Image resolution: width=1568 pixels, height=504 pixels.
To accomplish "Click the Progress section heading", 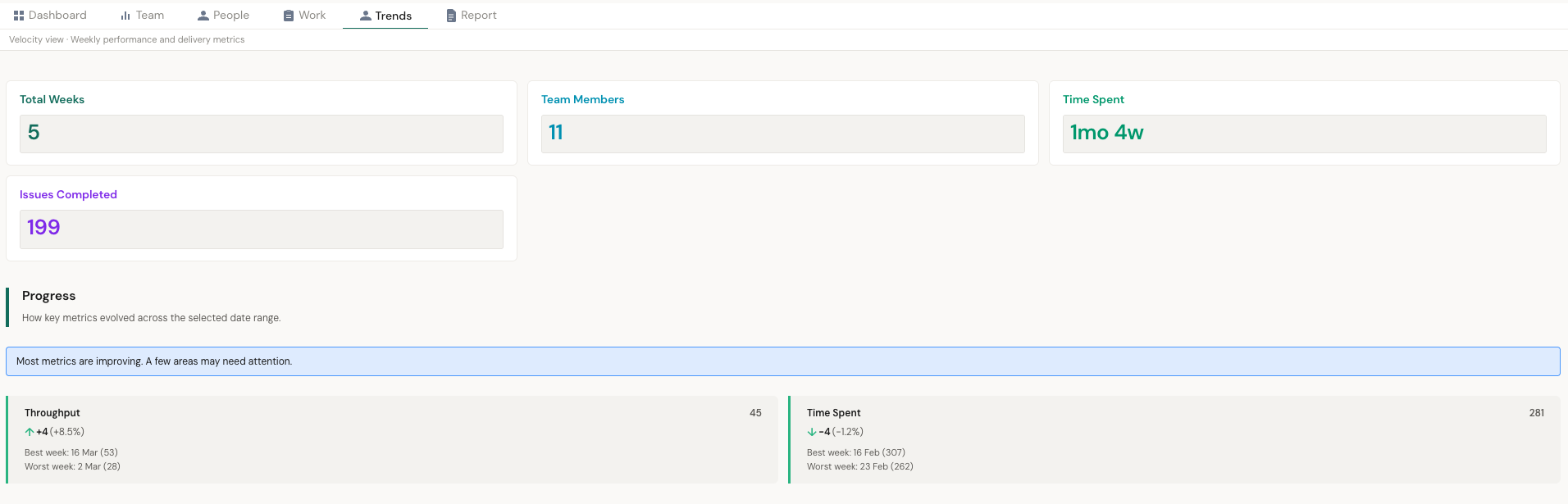I will [x=49, y=296].
